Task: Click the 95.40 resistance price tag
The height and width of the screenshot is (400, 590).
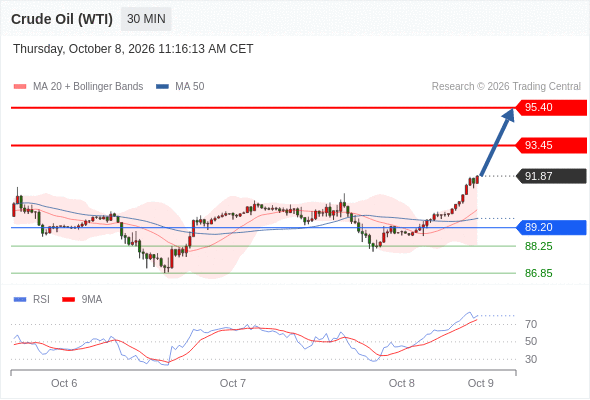Action: click(x=550, y=108)
